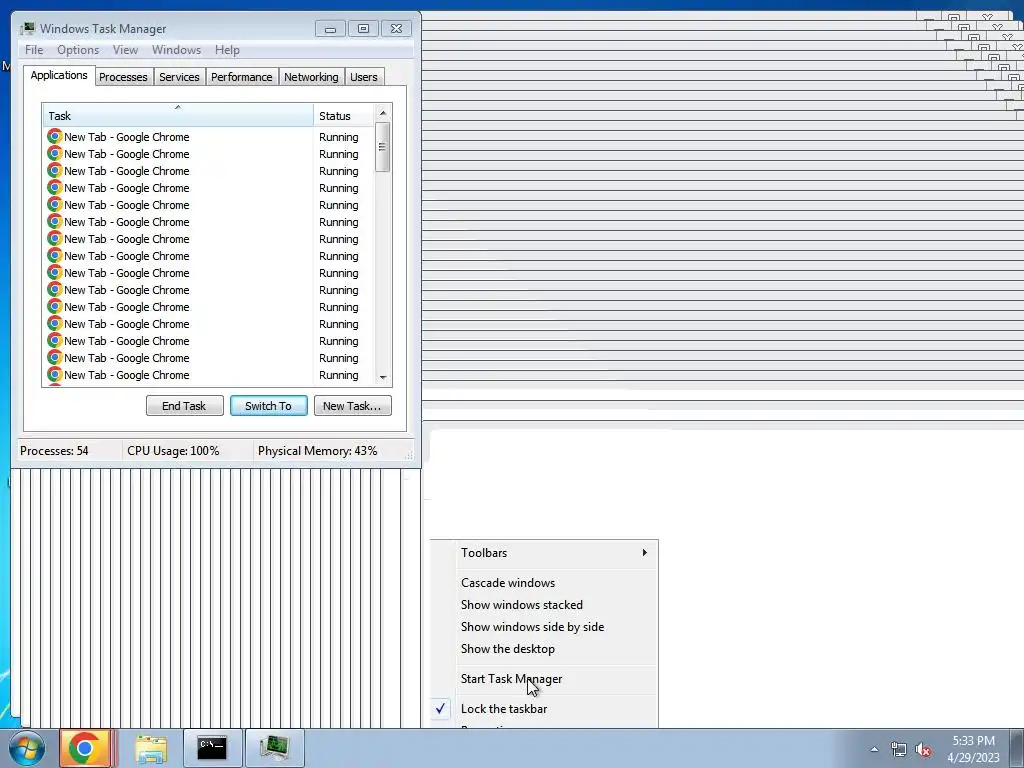
Task: Sort by the Task column header
Action: [178, 116]
